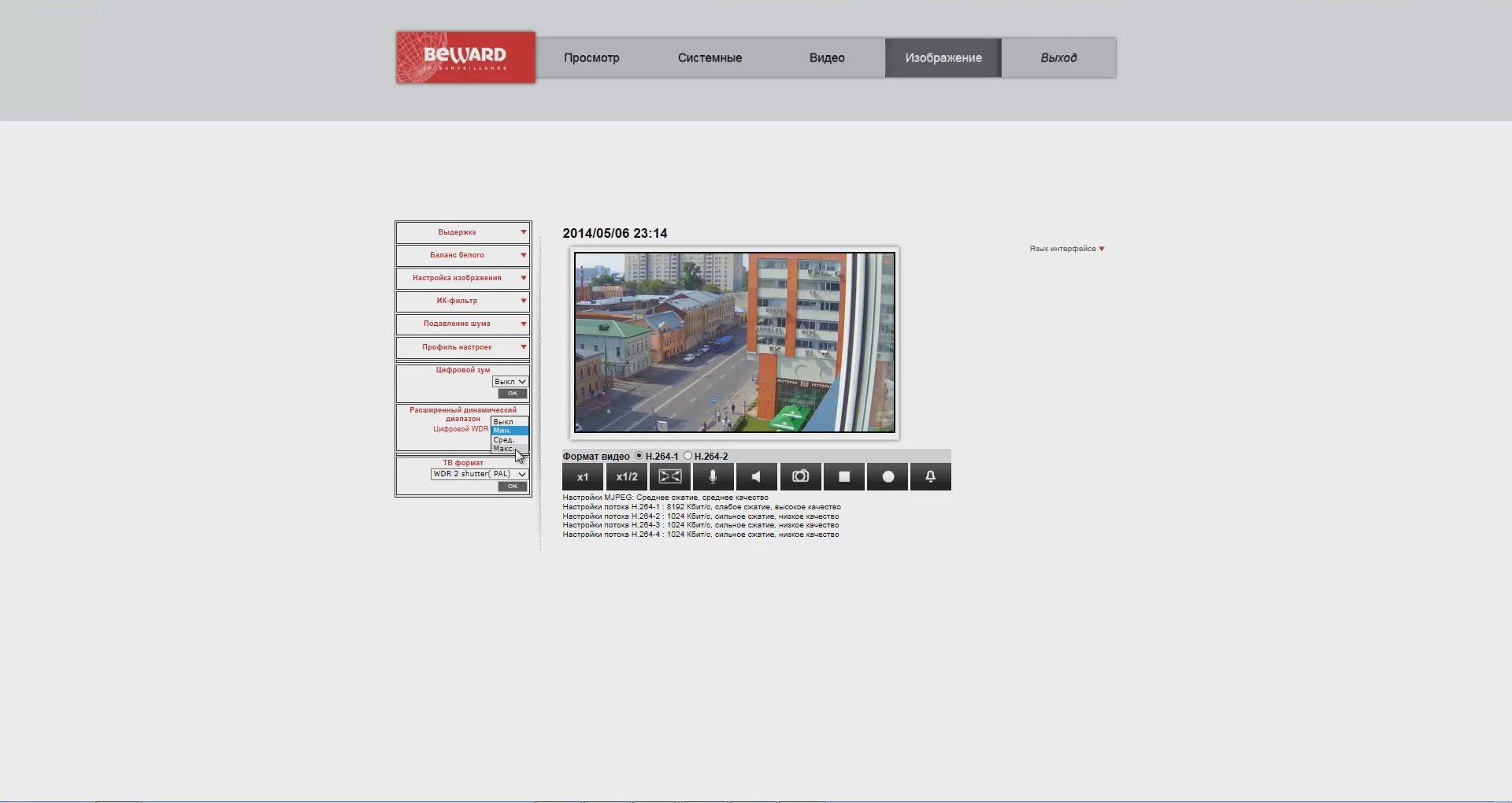Viewport: 1512px width, 803px height.
Task: Expand the Выдержка section
Action: point(462,232)
